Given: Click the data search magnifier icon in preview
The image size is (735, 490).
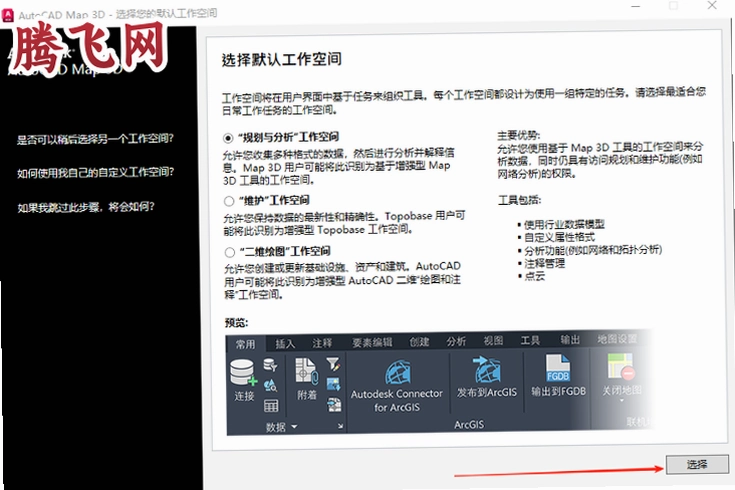Looking at the screenshot, I should tap(270, 385).
